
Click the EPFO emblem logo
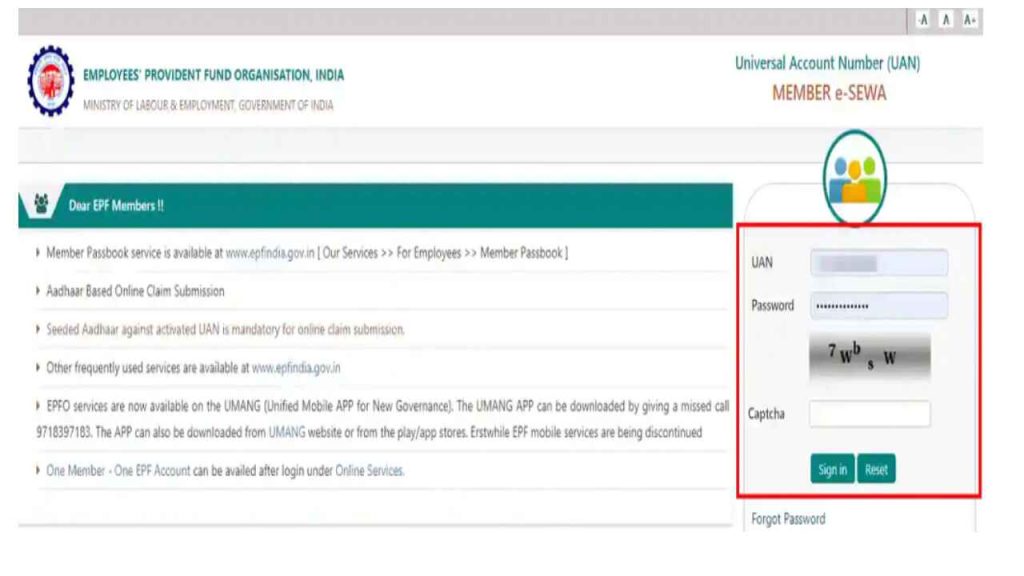[50, 81]
